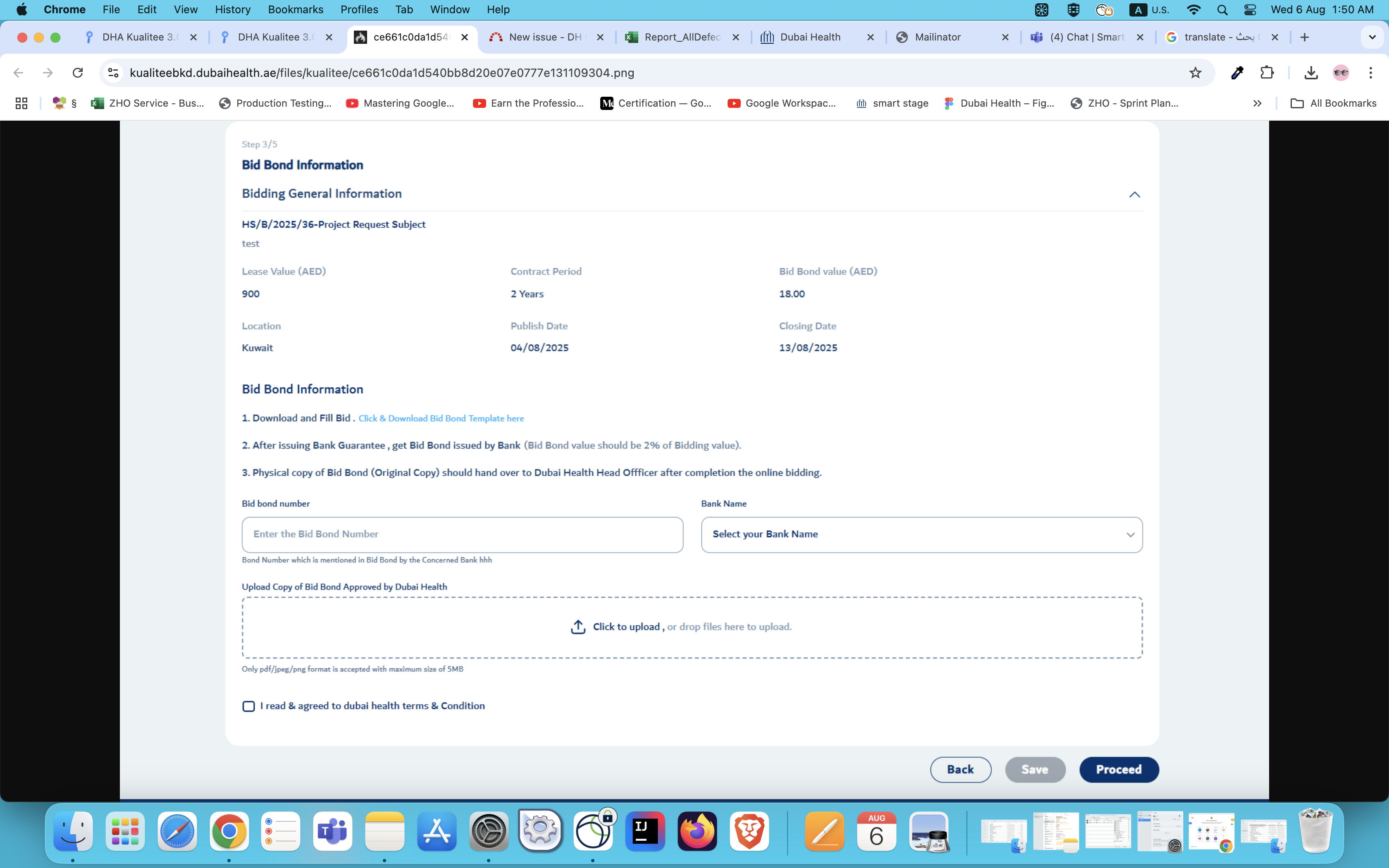The height and width of the screenshot is (868, 1389).
Task: Open the Bookmarks menu
Action: pyautogui.click(x=296, y=10)
